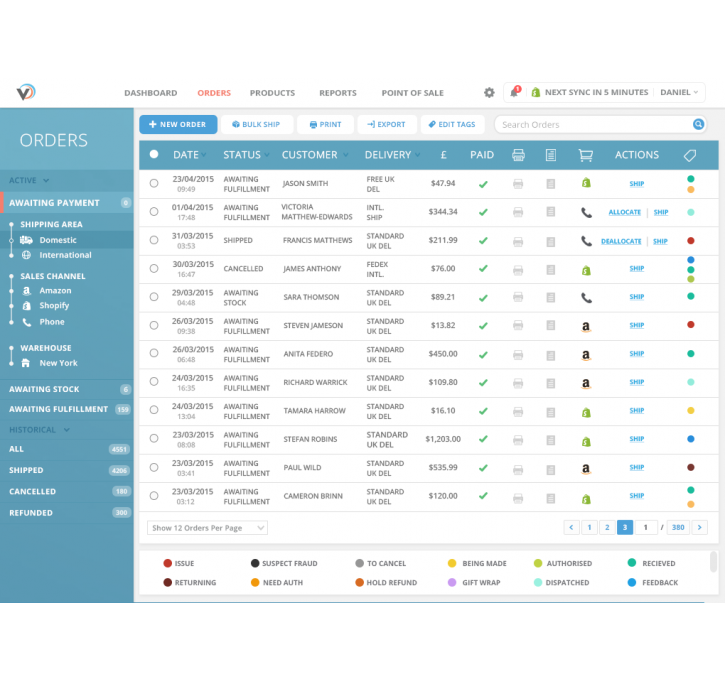Click Amazon icon in Paul Wild row
The image size is (725, 680).
point(586,469)
